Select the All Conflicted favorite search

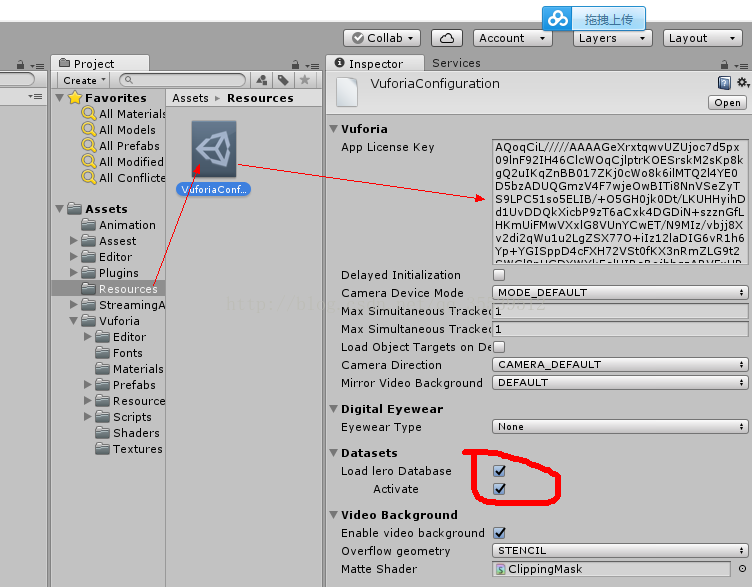[124, 177]
